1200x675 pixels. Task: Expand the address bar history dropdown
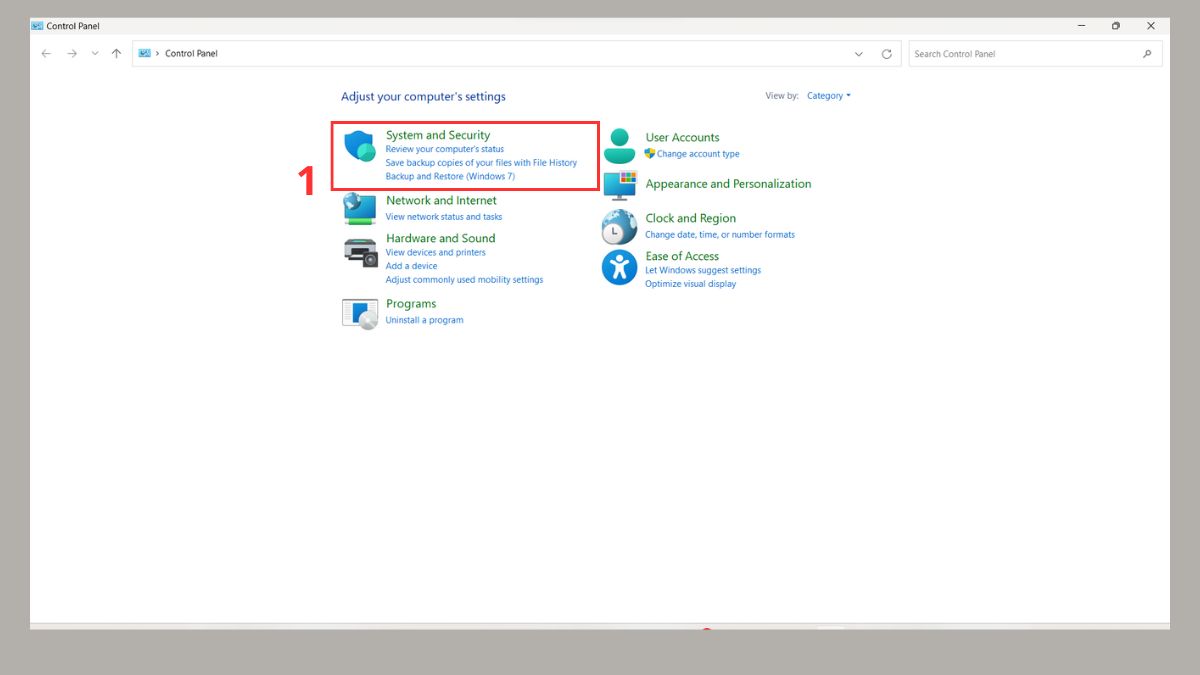(x=859, y=54)
